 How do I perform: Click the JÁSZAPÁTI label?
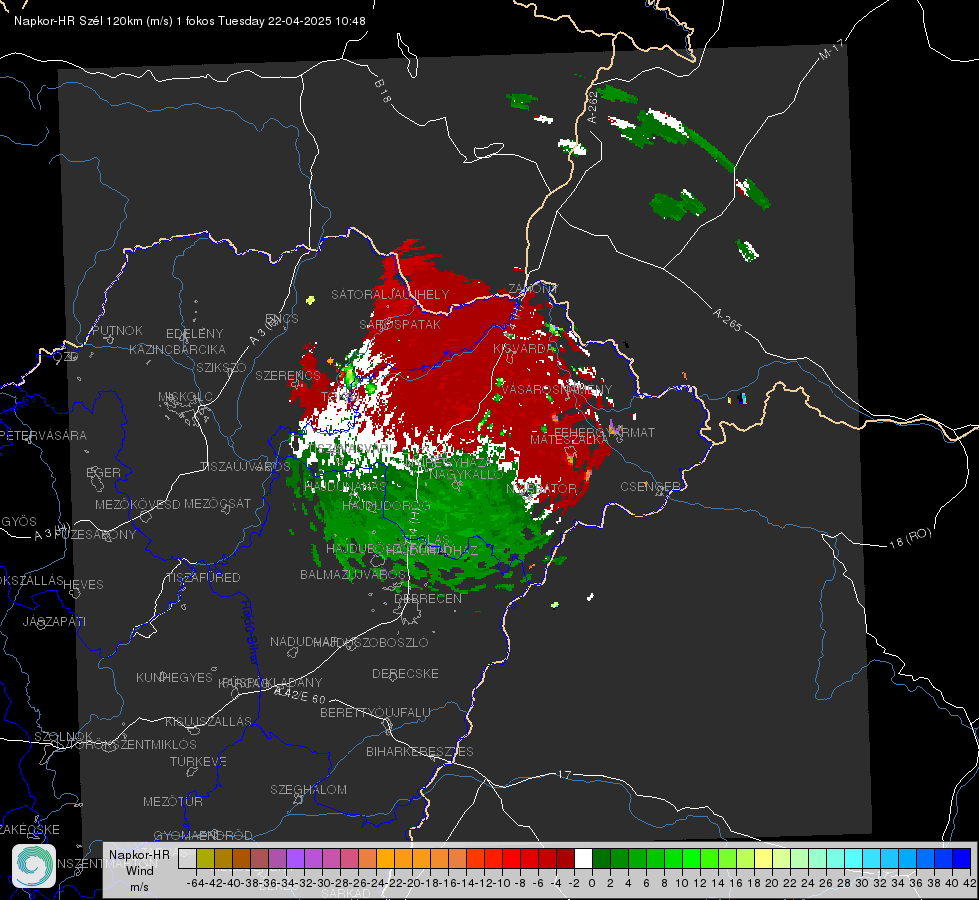click(54, 621)
